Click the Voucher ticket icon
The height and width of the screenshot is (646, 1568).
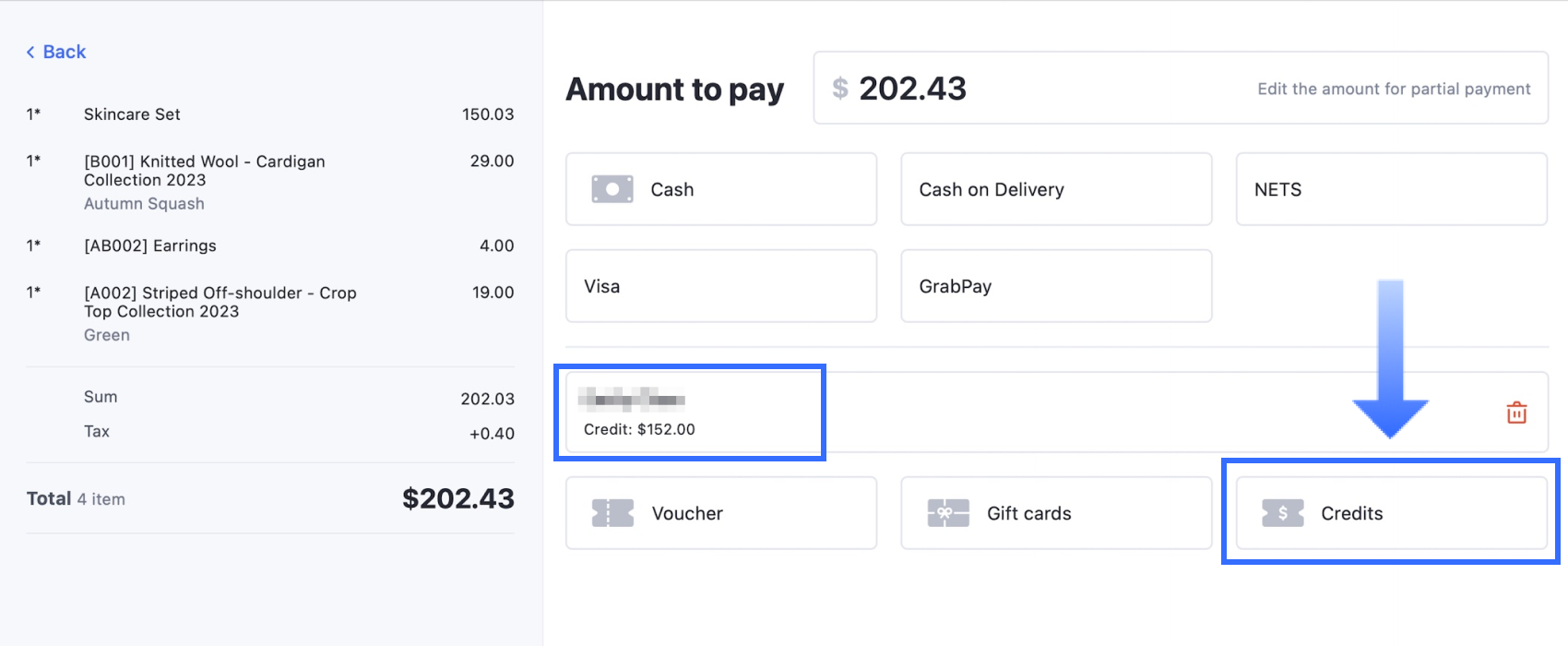coord(612,513)
